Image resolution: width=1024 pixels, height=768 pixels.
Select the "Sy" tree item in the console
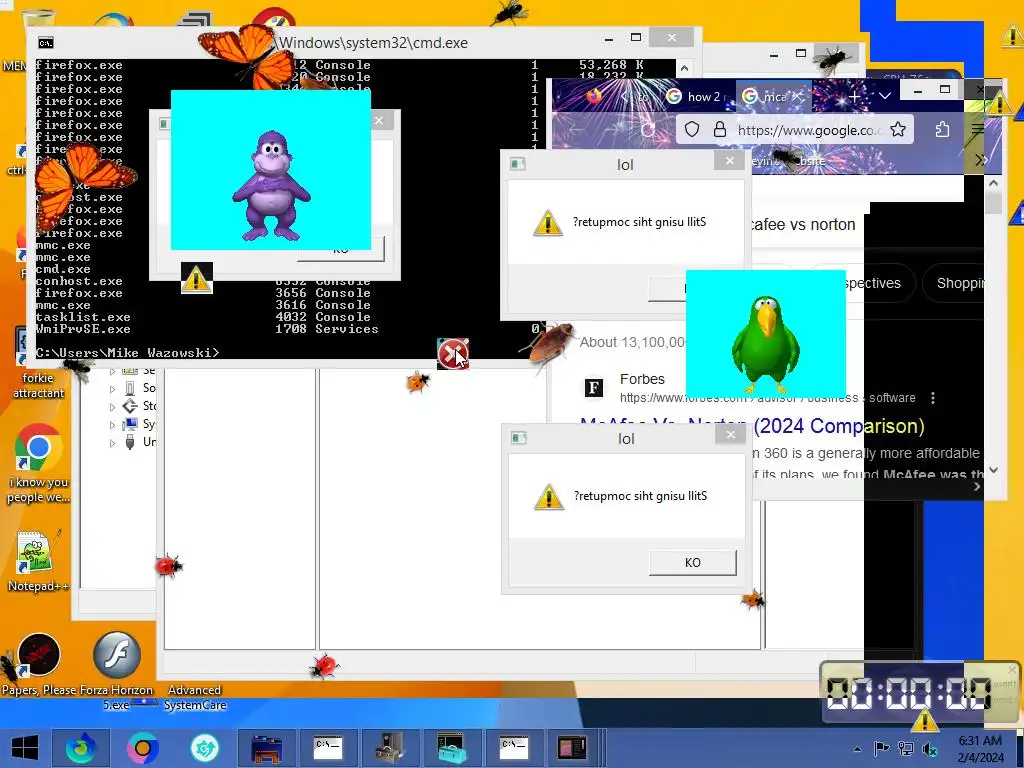click(139, 424)
